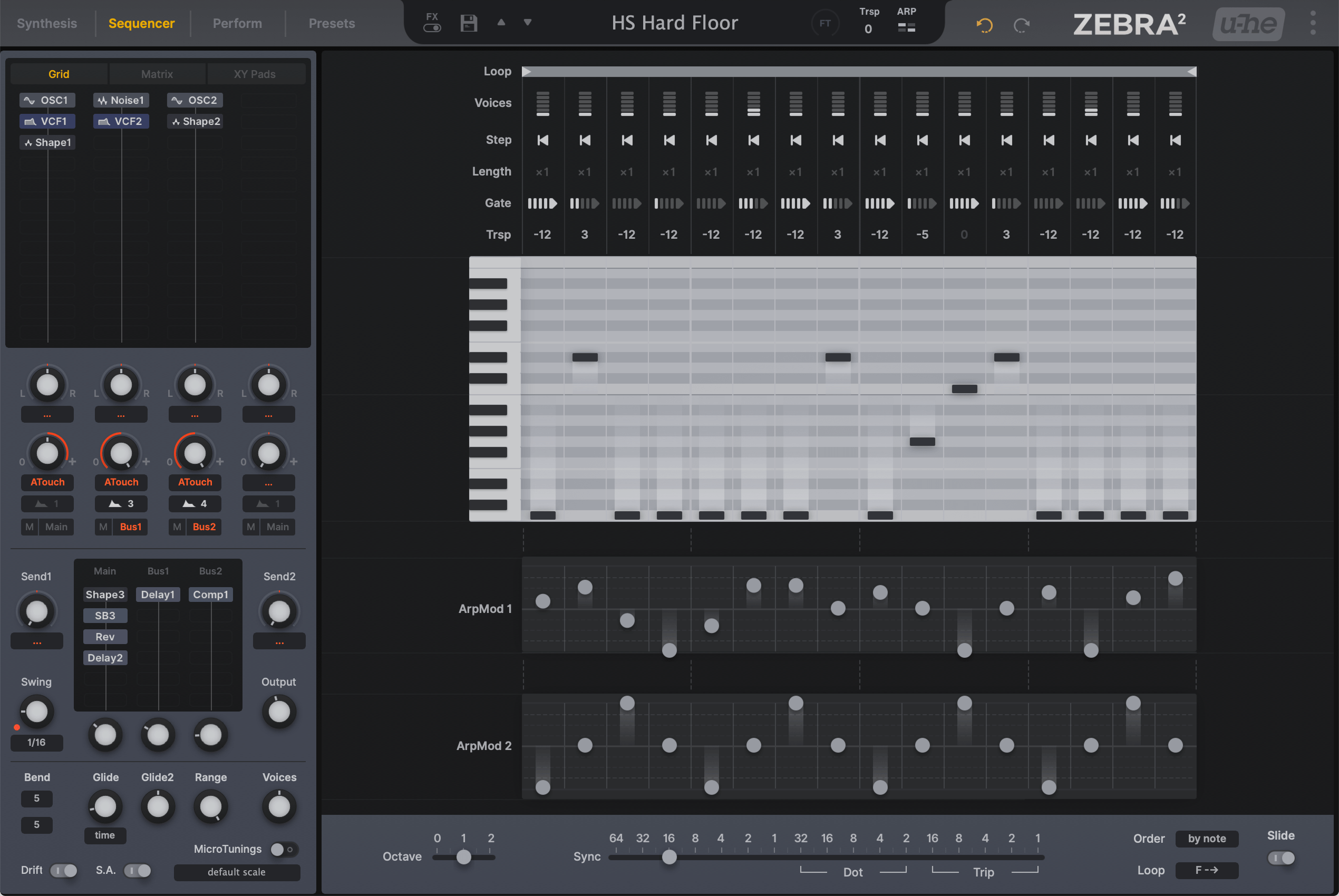Click envelope selector showing 4
The width and height of the screenshot is (1339, 896).
[x=195, y=504]
